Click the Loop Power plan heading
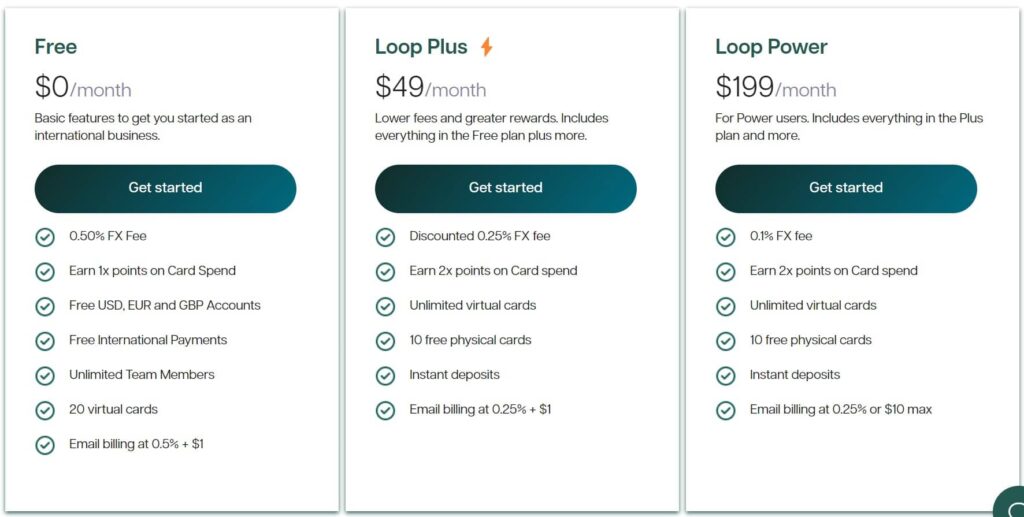1024x517 pixels. 771,47
